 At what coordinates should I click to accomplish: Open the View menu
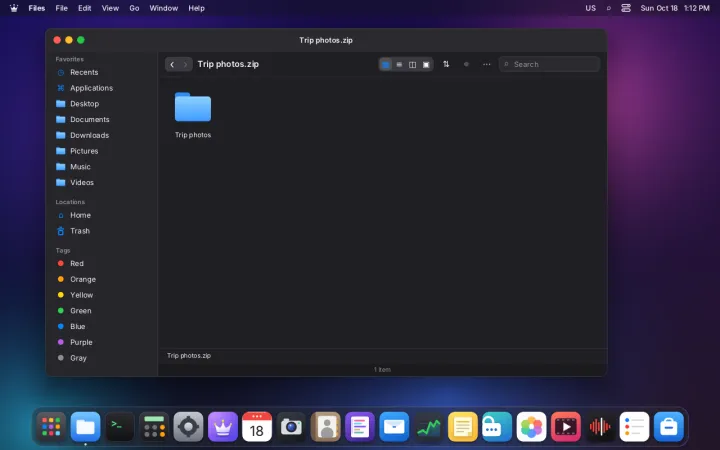[110, 8]
